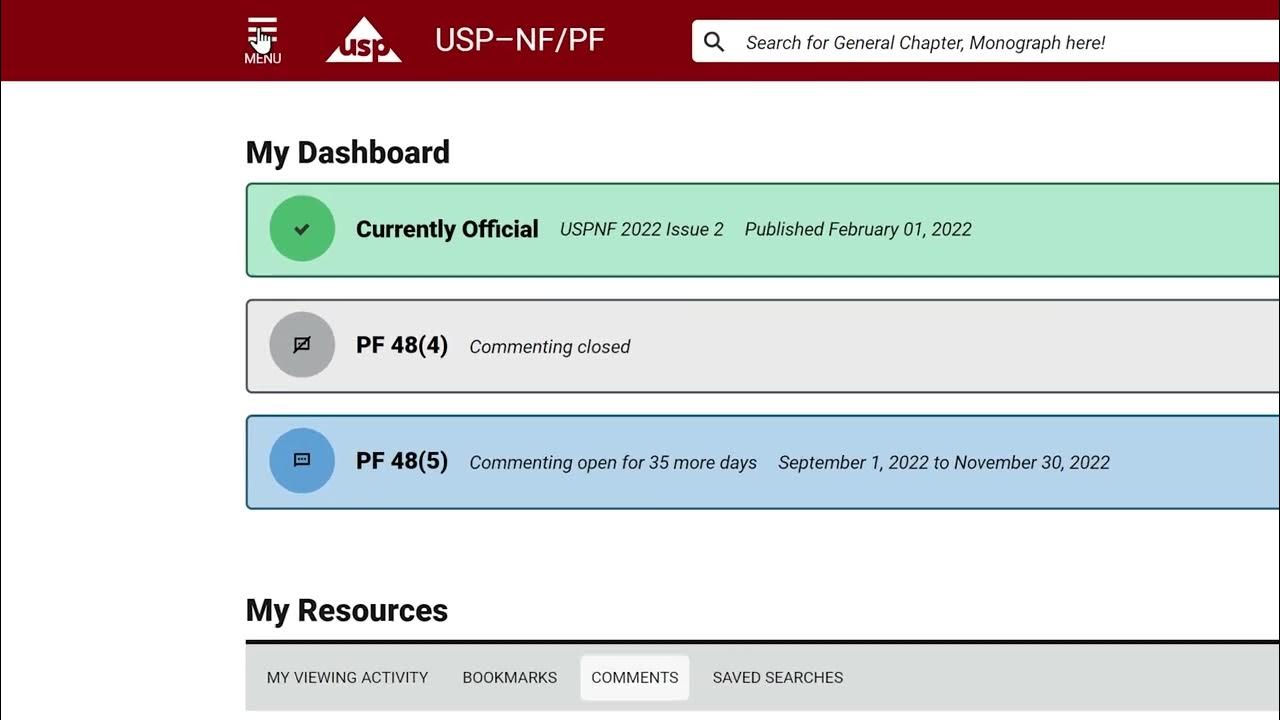Open the hamburger MENU icon
The height and width of the screenshot is (720, 1280).
pyautogui.click(x=262, y=40)
